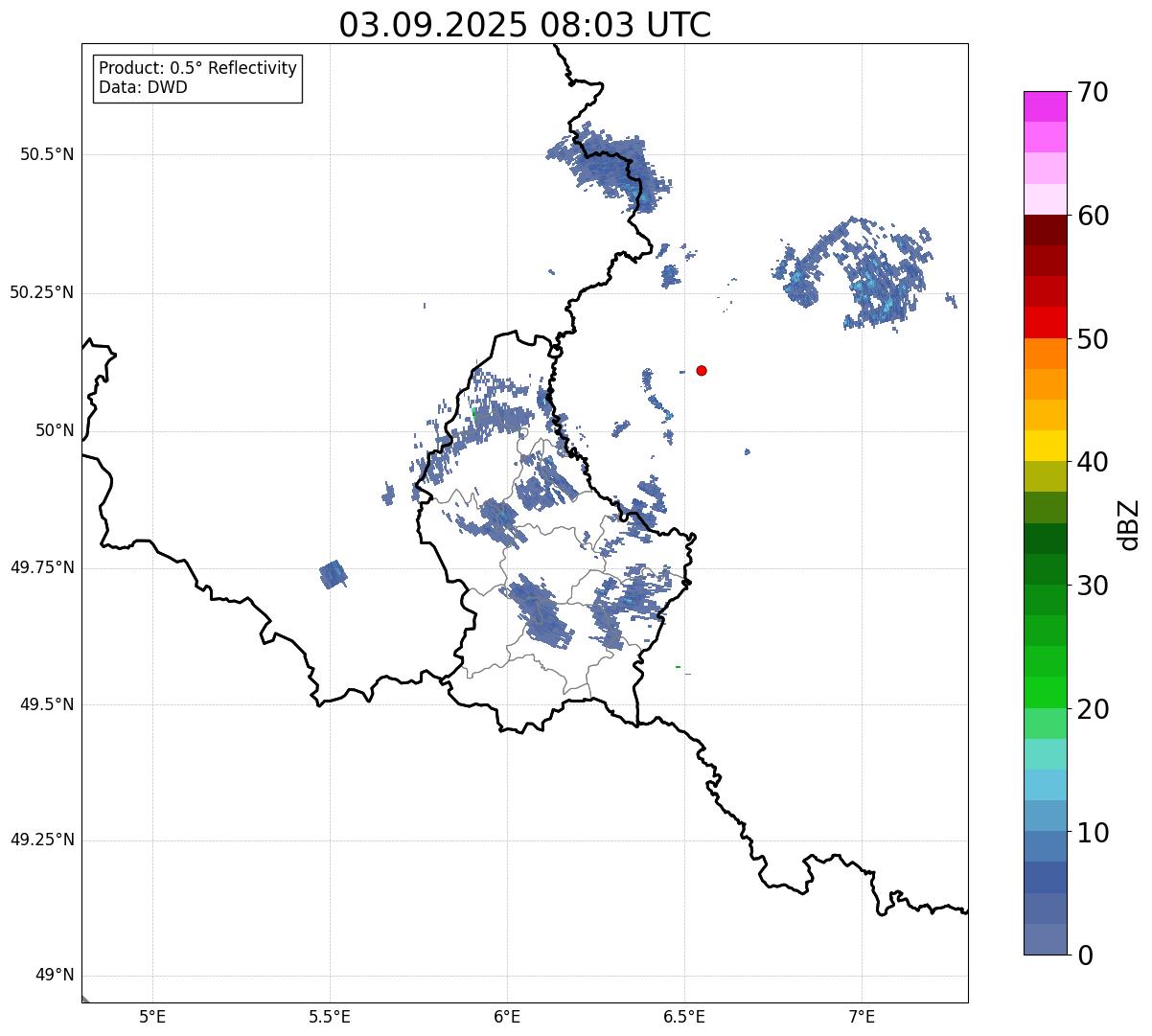
Task: Click the latitude label 49.5°N
Action: point(47,704)
